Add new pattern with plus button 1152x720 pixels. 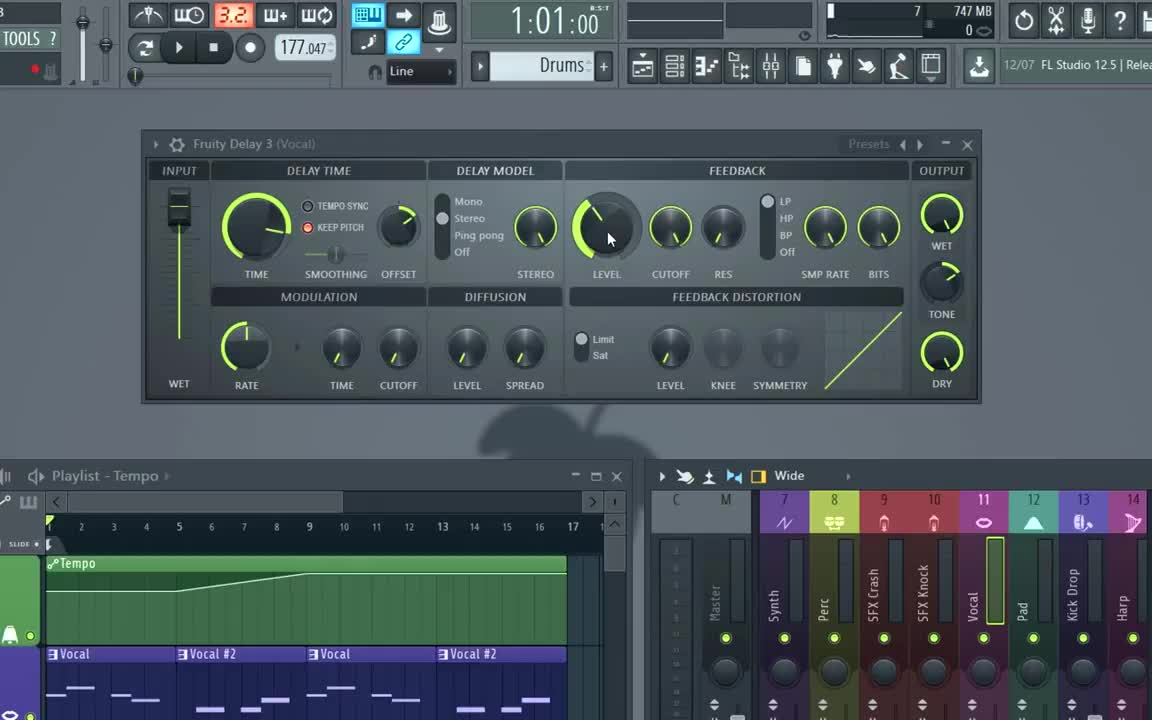click(x=603, y=67)
